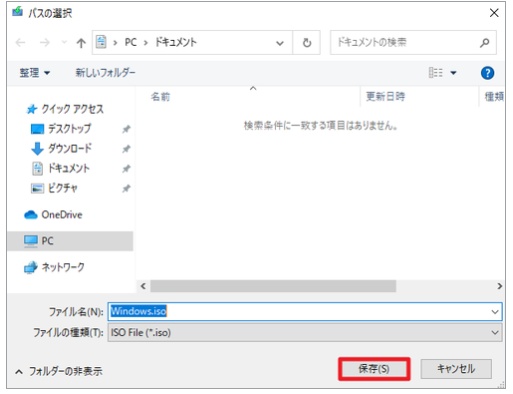This screenshot has height=394, width=513.
Task: Click the 保存(S) button
Action: click(x=374, y=369)
